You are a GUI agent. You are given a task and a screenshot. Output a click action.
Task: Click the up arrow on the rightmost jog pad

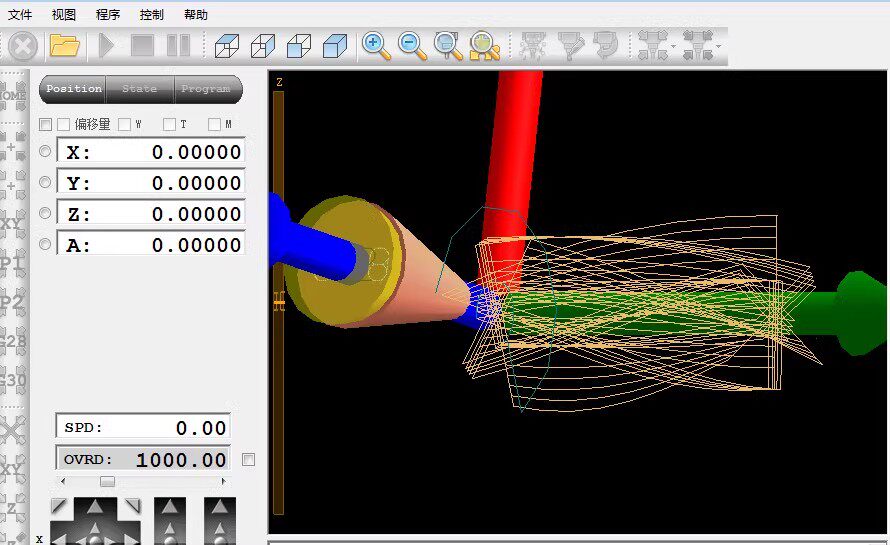[x=220, y=507]
